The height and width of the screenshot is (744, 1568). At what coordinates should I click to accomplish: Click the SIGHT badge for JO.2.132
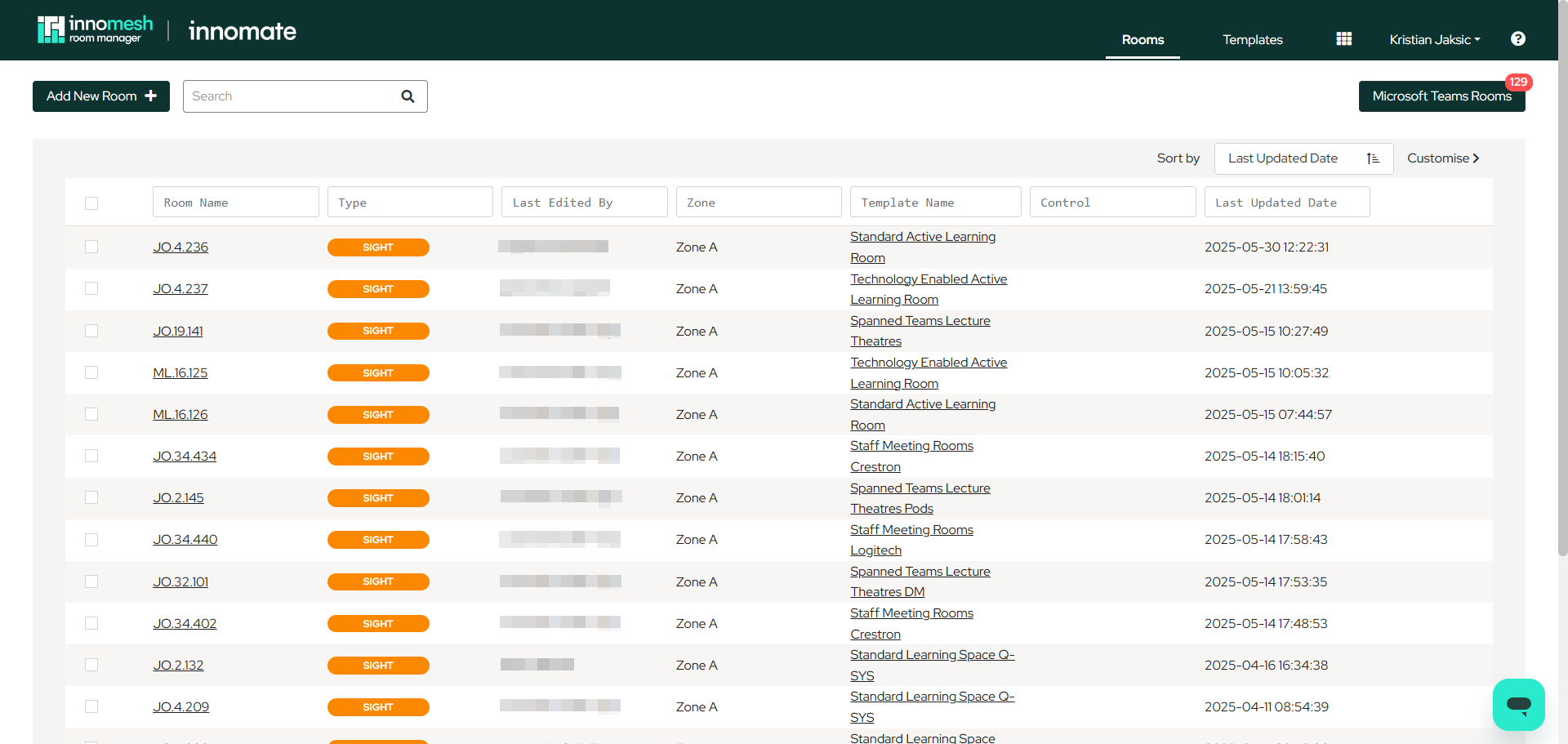(378, 666)
